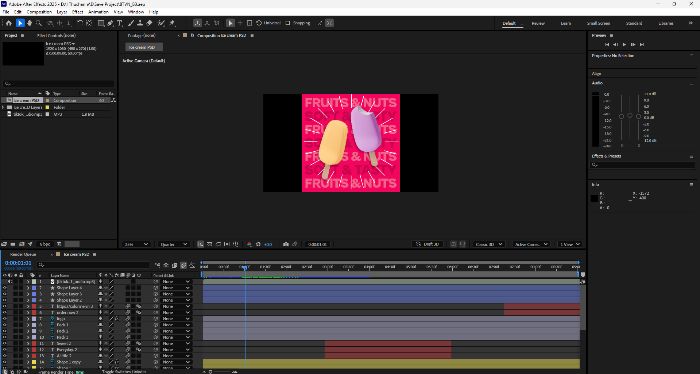This screenshot has width=700, height=374.
Task: Open the Composition menu
Action: coord(39,12)
